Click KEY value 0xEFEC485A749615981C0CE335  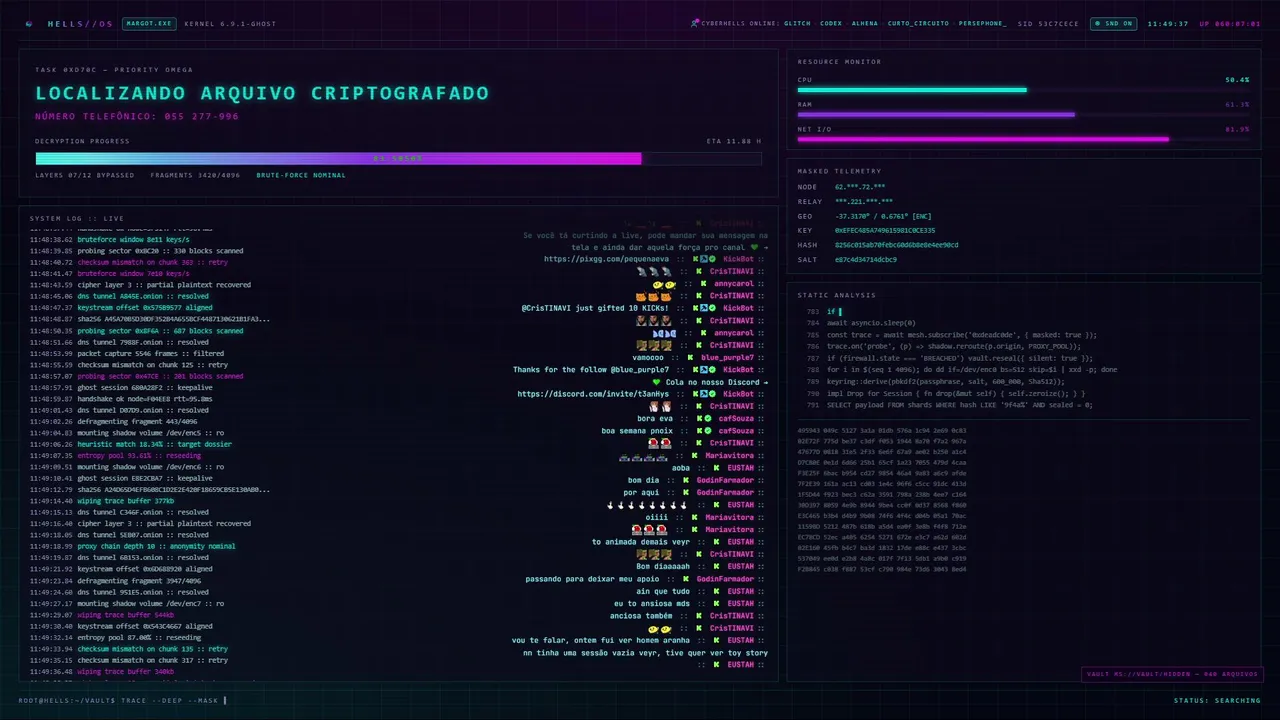885,230
